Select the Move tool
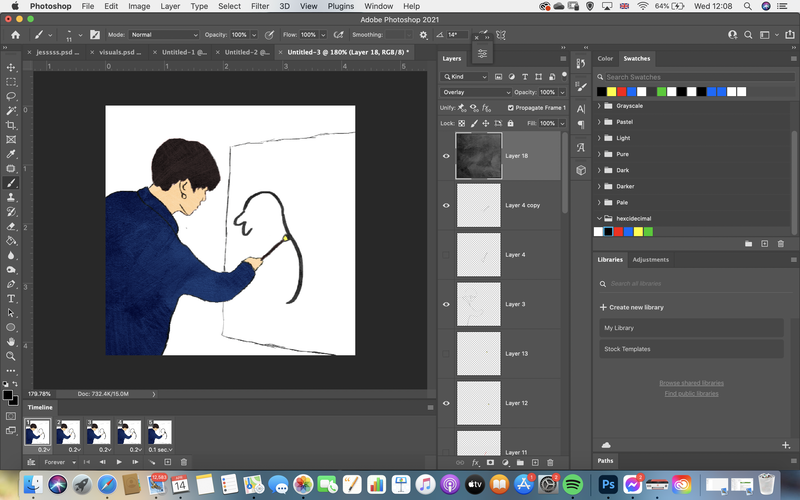This screenshot has height=500, width=800. [11, 67]
